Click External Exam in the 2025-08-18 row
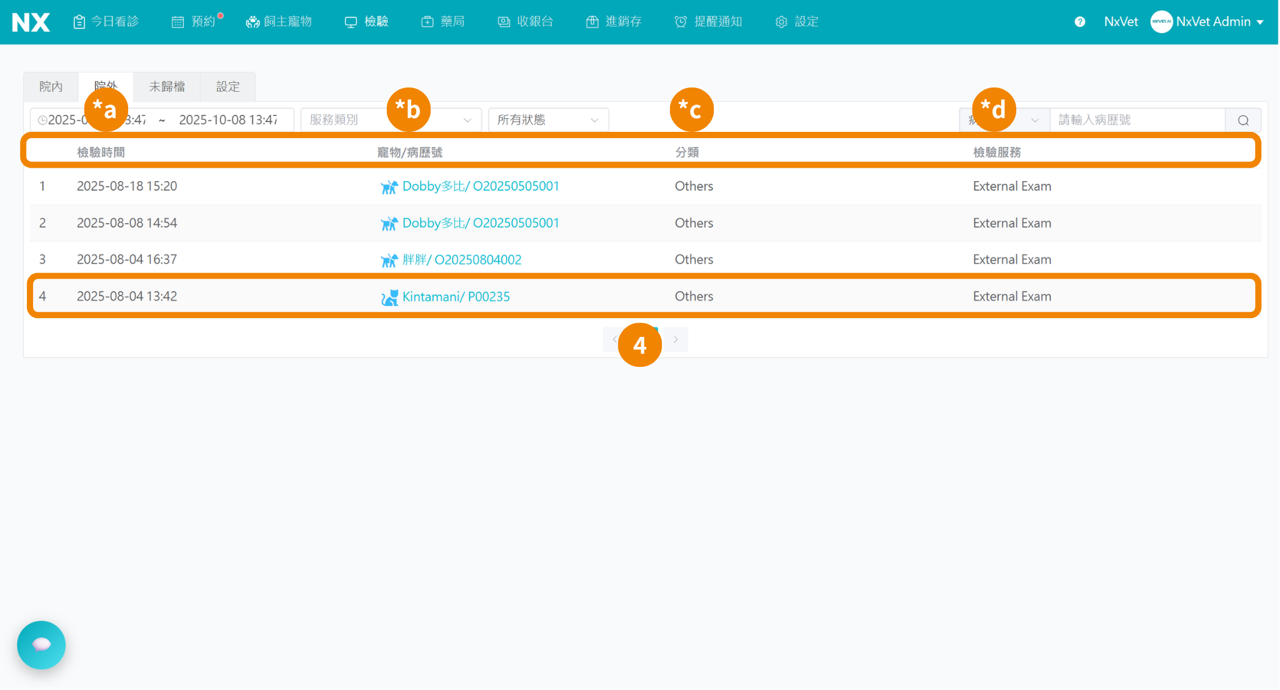This screenshot has width=1280, height=690. pos(1012,187)
